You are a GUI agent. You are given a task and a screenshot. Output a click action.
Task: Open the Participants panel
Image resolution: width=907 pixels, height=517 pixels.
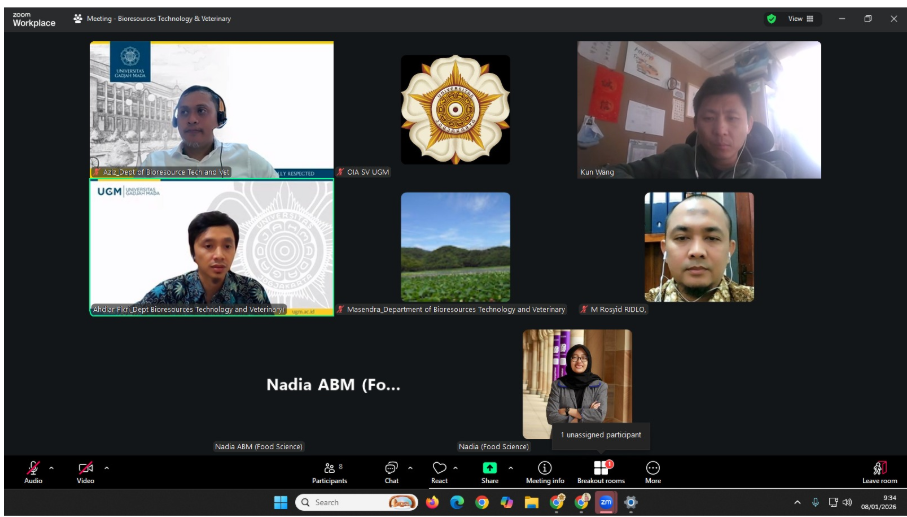329,470
